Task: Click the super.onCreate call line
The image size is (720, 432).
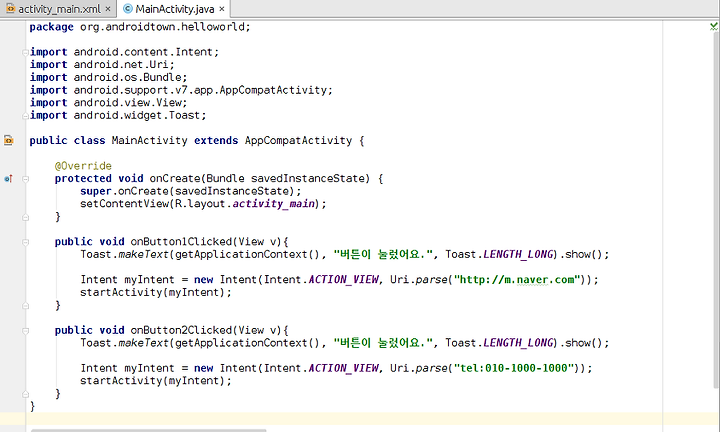Action: pos(191,191)
